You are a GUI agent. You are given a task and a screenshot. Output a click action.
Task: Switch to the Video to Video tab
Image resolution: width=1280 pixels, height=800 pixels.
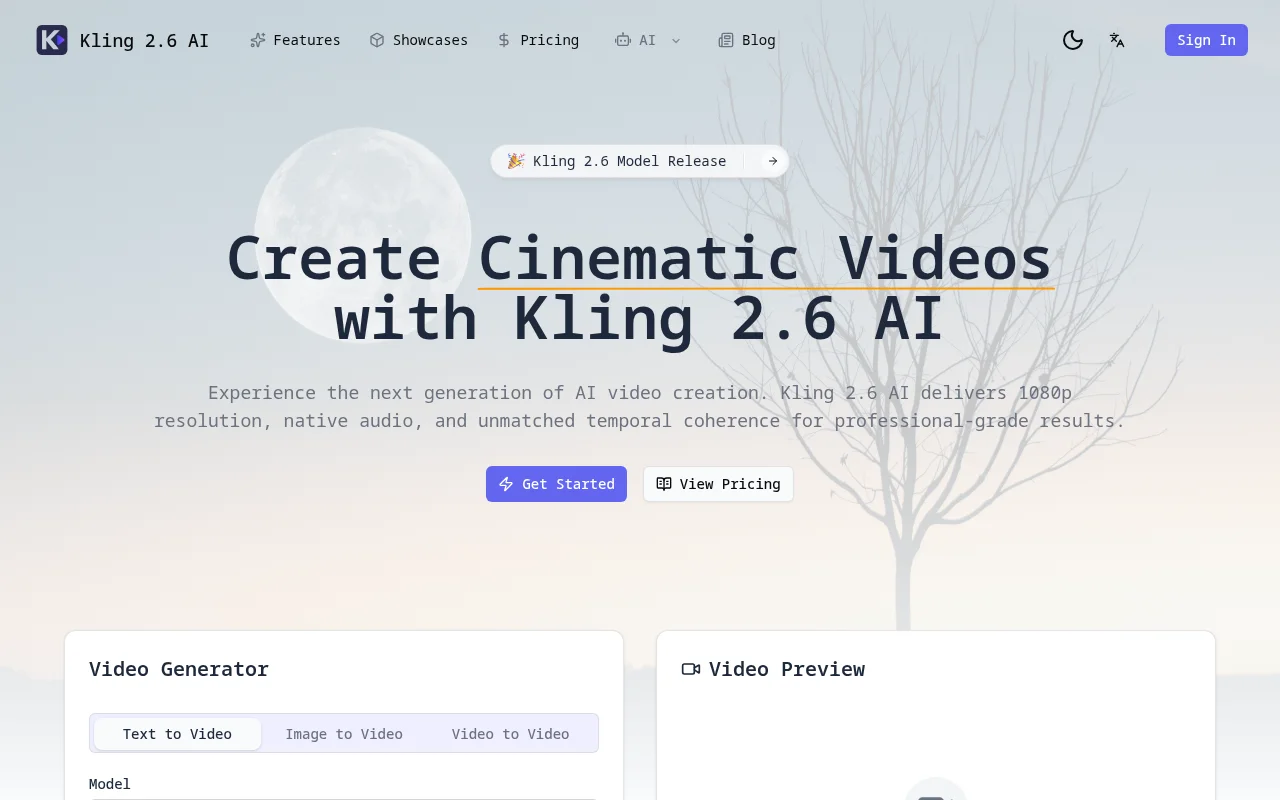(510, 733)
